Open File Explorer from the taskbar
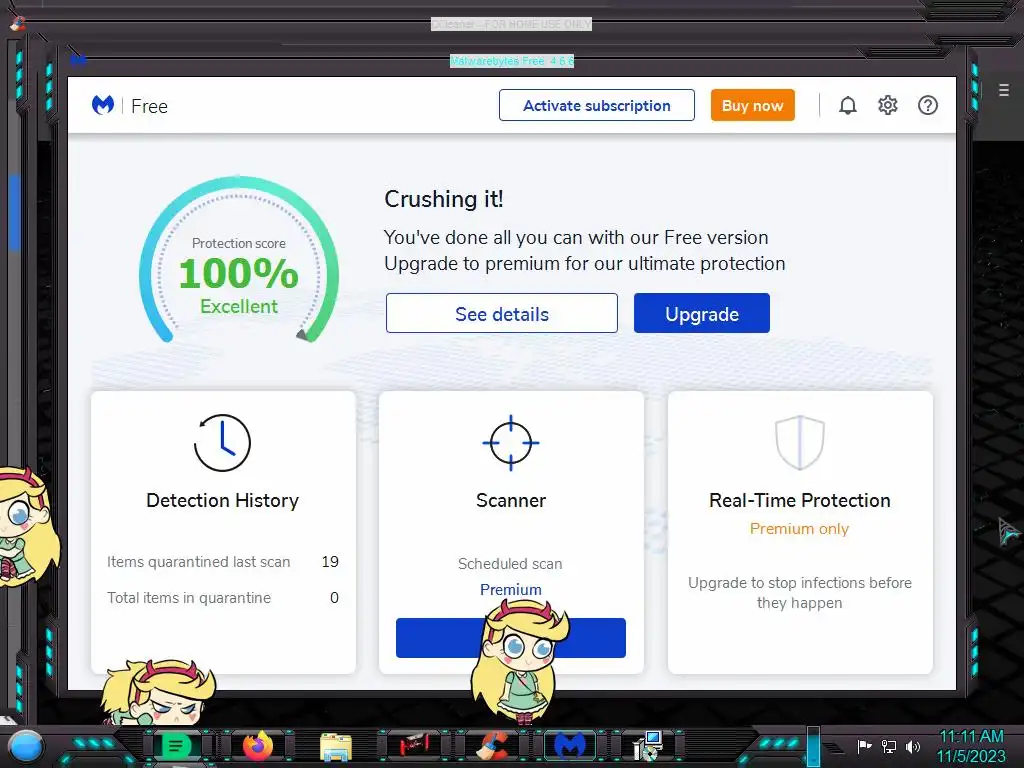This screenshot has width=1024, height=768. (336, 747)
